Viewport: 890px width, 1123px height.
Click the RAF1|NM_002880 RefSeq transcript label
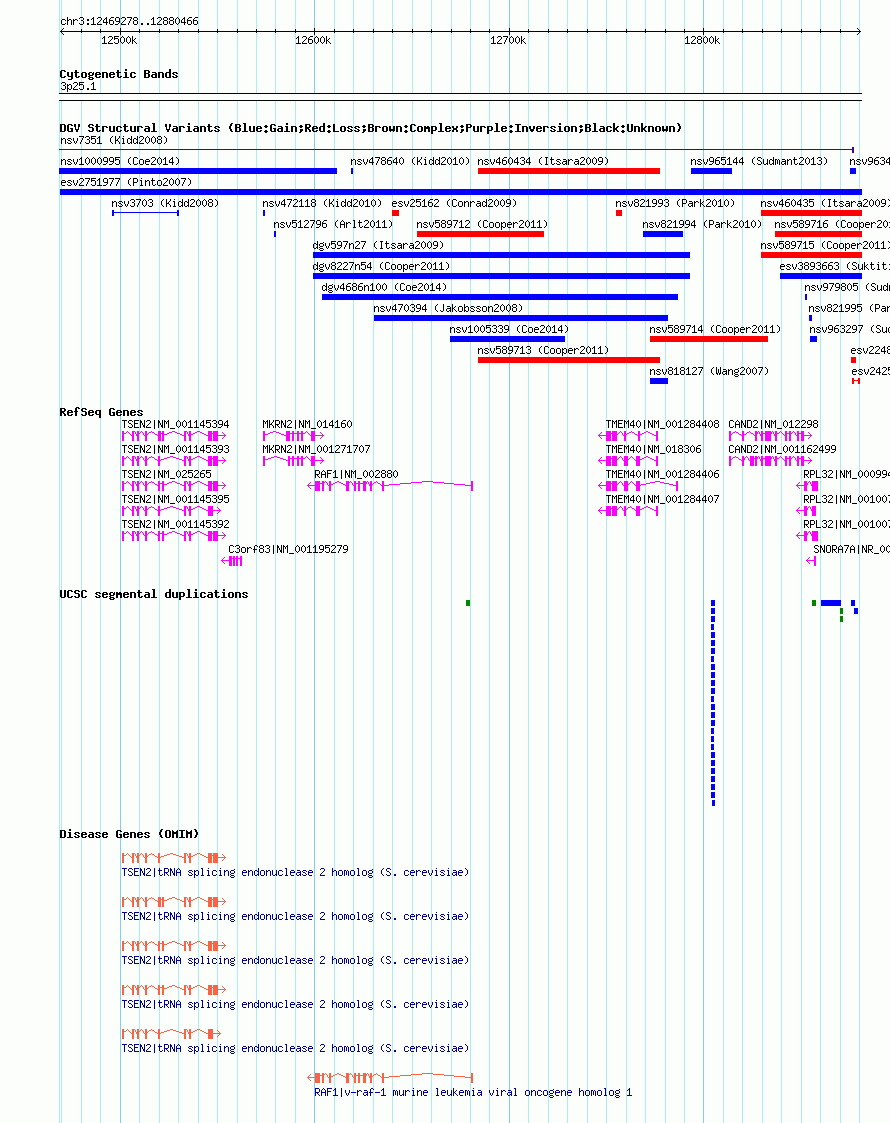[357, 474]
